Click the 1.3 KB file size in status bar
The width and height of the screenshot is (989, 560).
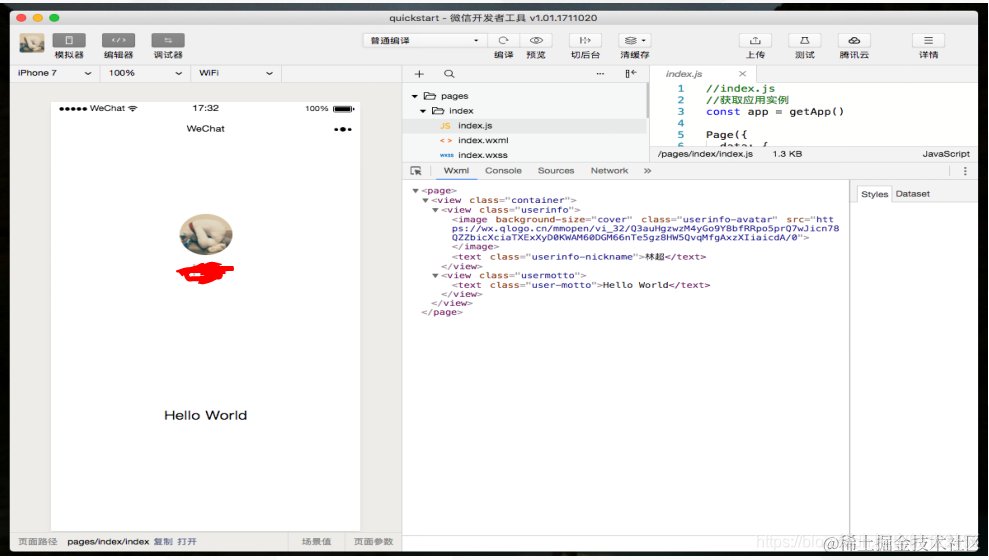(787, 154)
